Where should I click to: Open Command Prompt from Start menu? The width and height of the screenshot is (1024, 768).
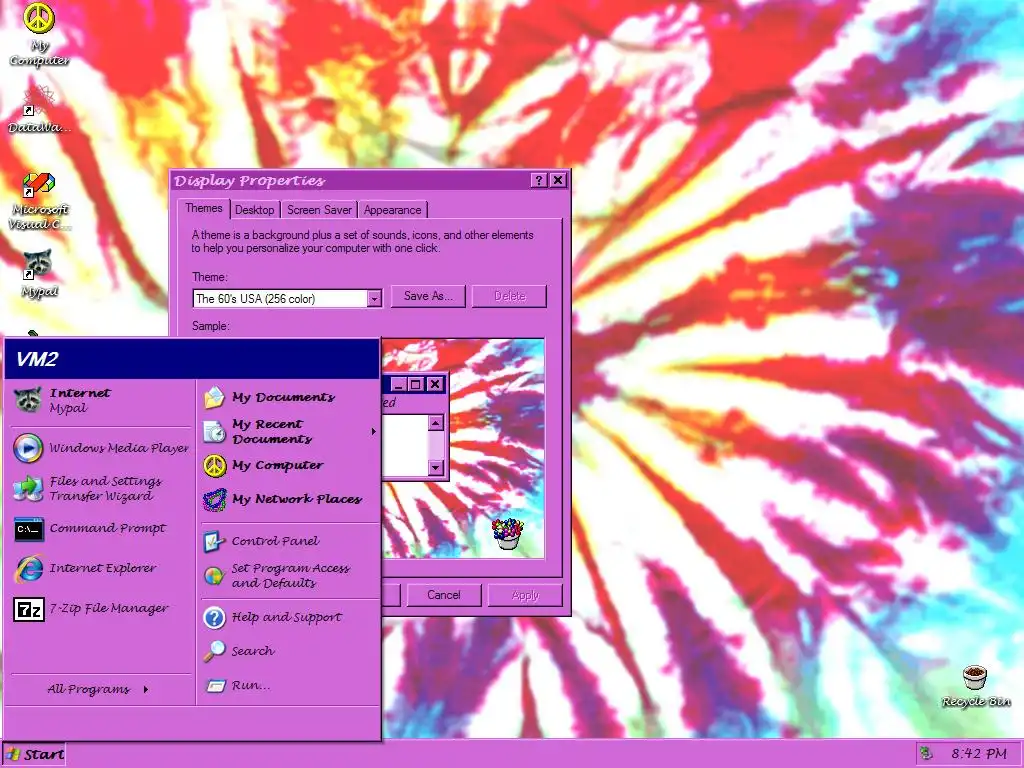pos(99,528)
